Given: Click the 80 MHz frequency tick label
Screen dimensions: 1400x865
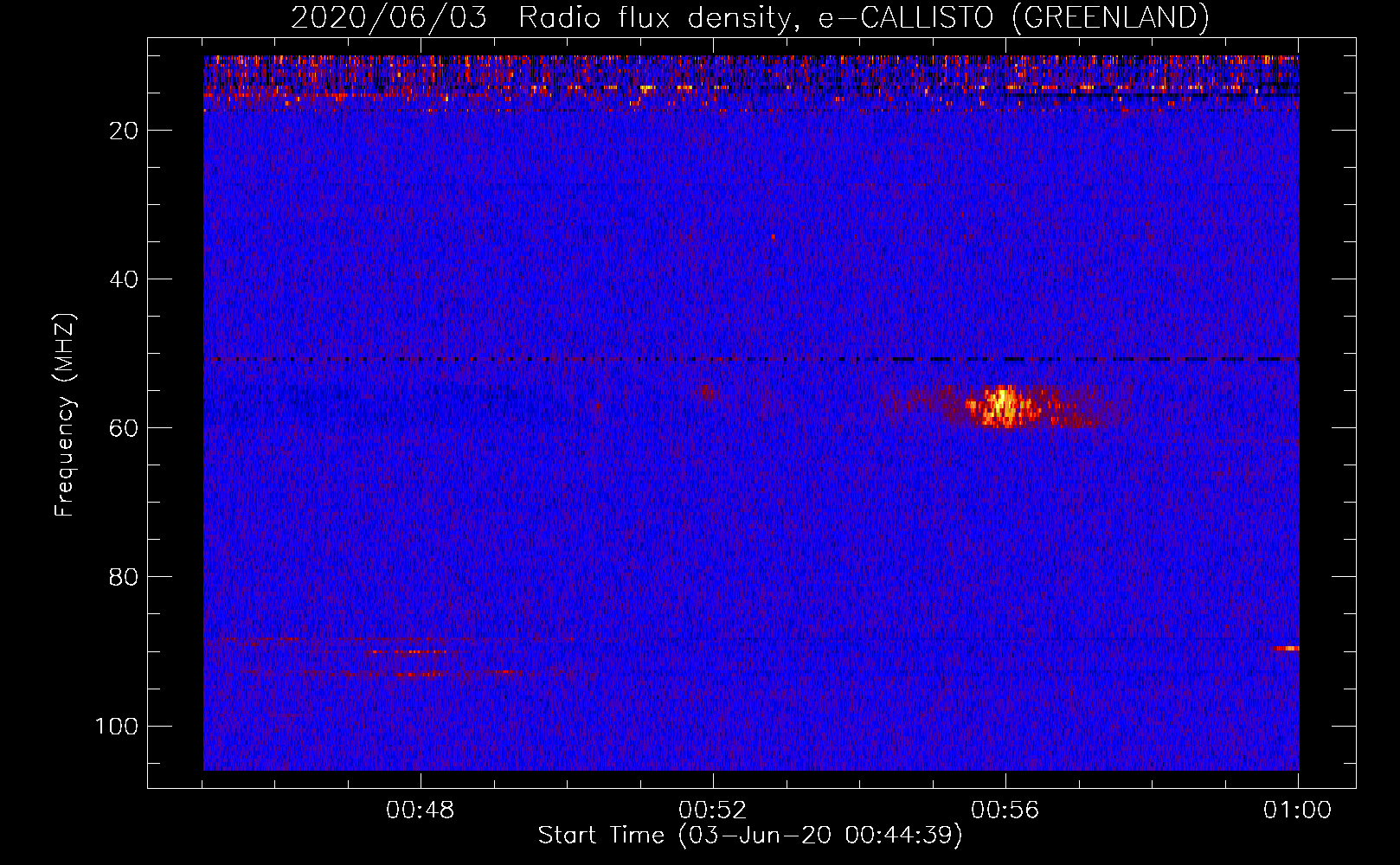Looking at the screenshot, I should [124, 577].
